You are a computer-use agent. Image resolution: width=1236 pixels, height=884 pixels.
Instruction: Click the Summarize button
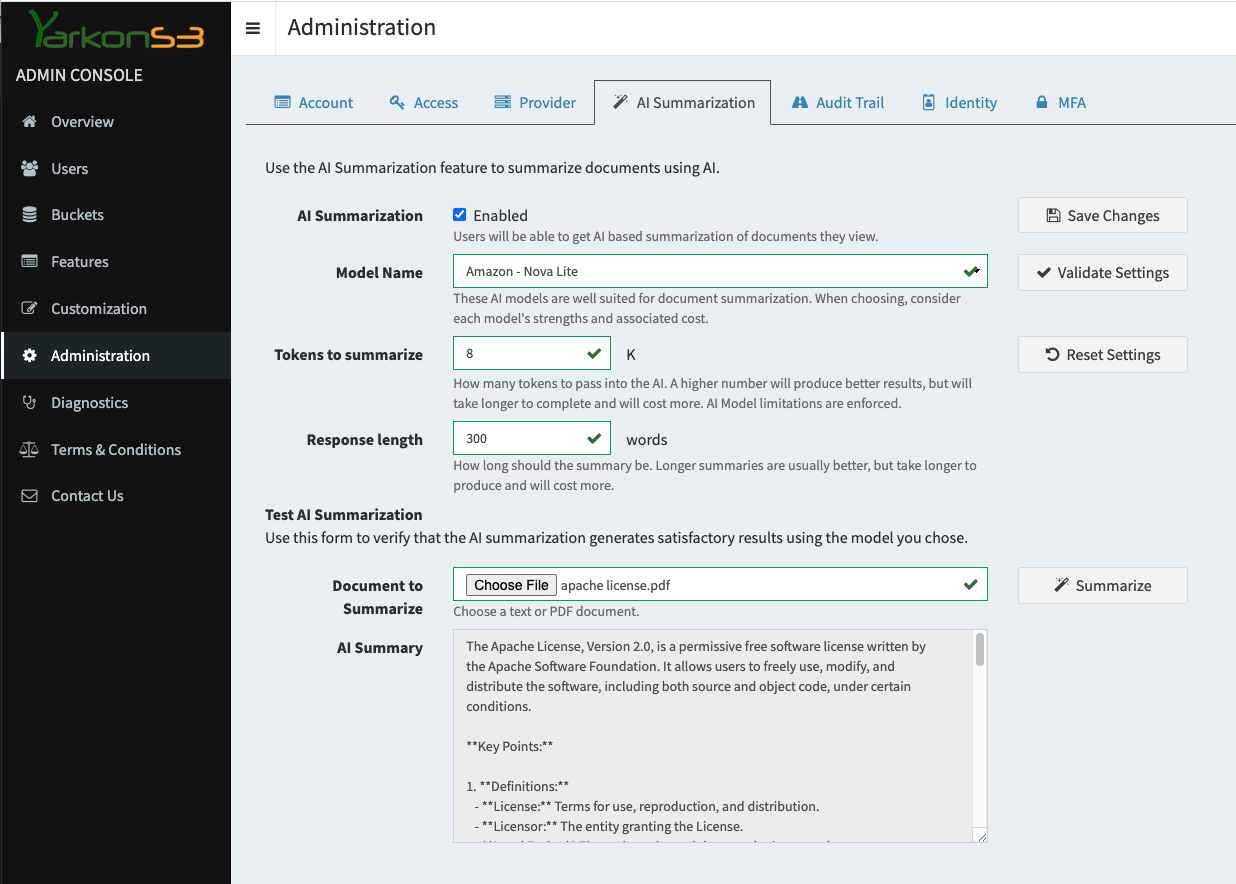pos(1102,586)
